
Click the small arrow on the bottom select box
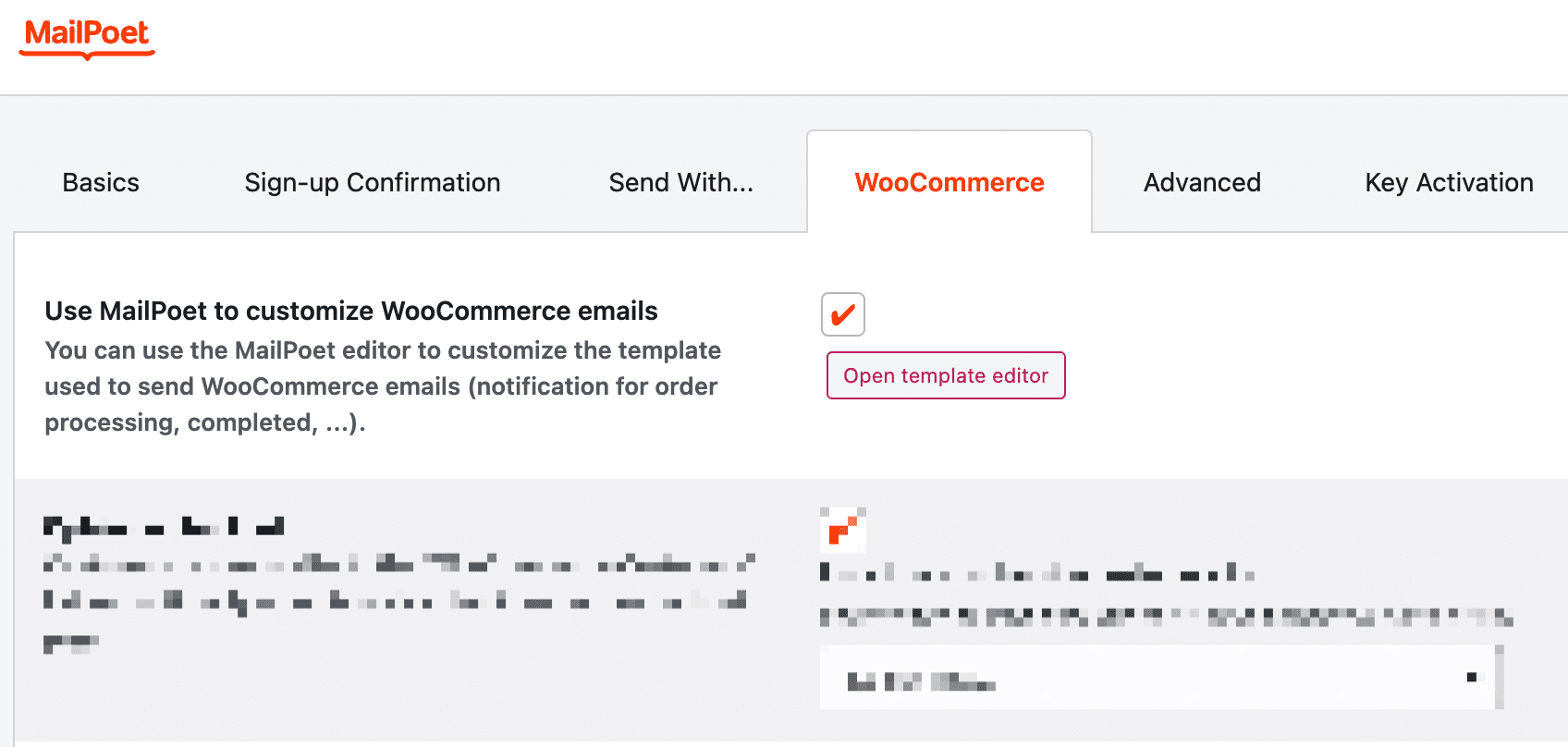tap(1471, 678)
